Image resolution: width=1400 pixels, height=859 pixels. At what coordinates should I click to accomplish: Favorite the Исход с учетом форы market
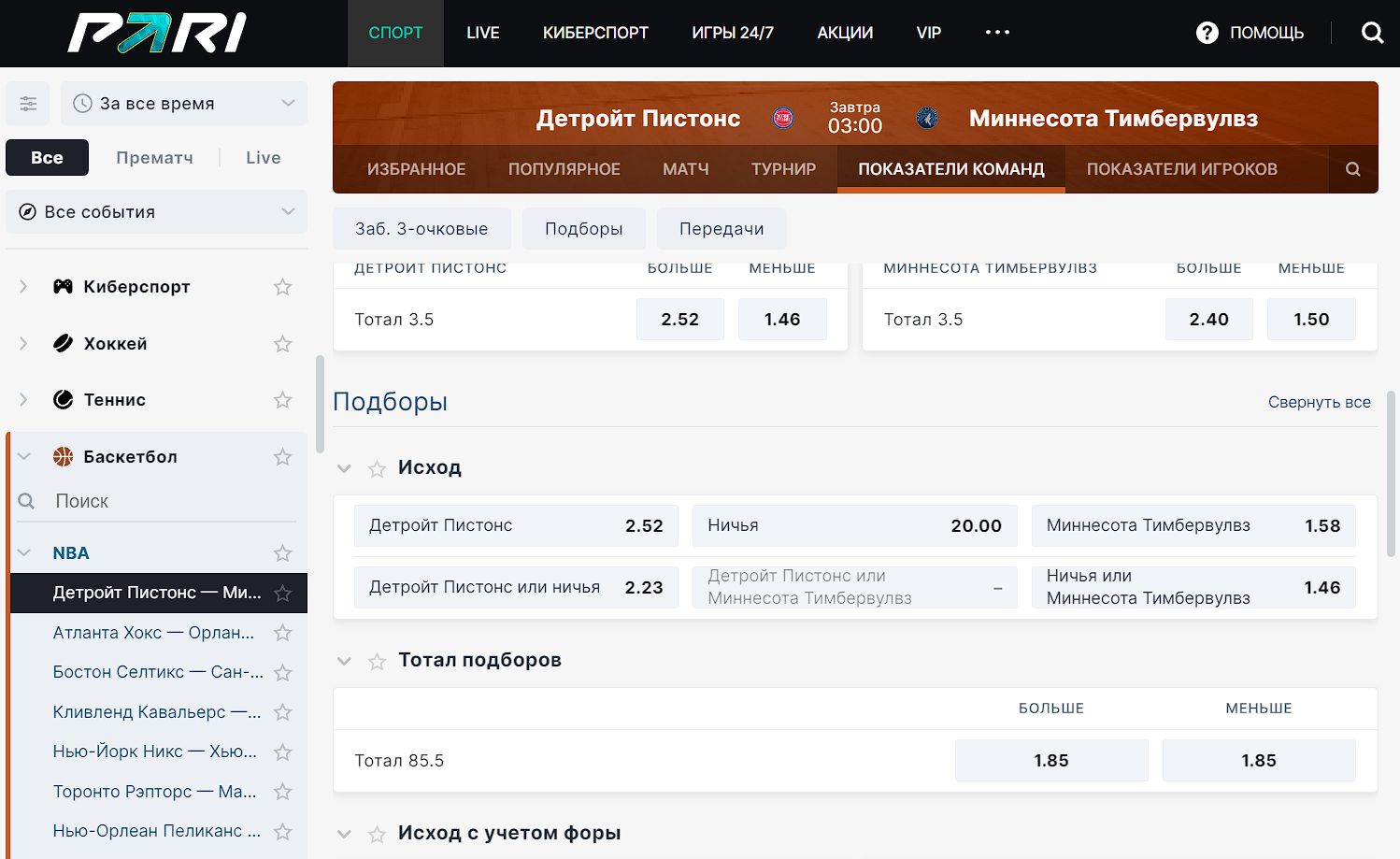tap(377, 834)
